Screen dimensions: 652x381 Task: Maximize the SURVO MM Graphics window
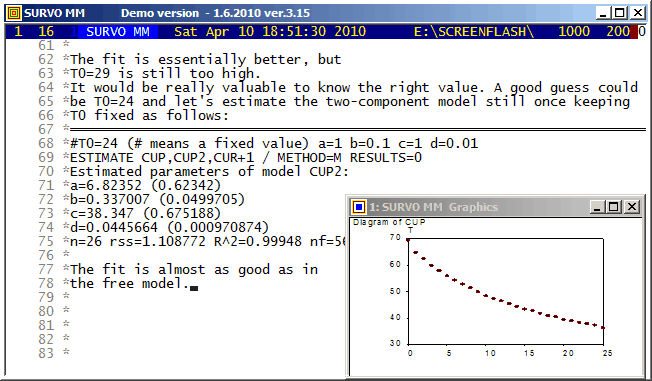pos(614,207)
